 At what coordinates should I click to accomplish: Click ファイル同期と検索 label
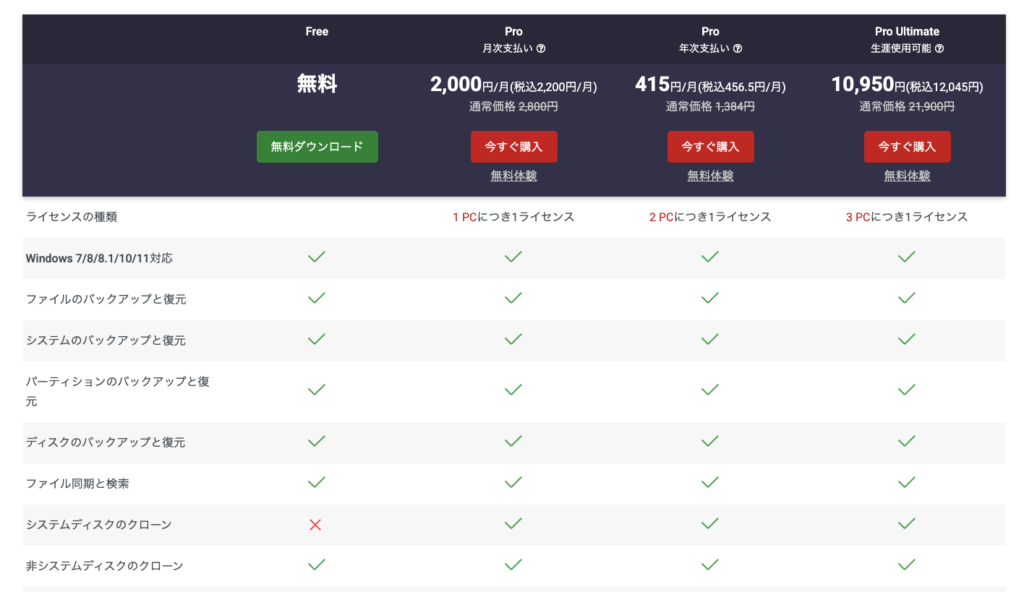77,484
